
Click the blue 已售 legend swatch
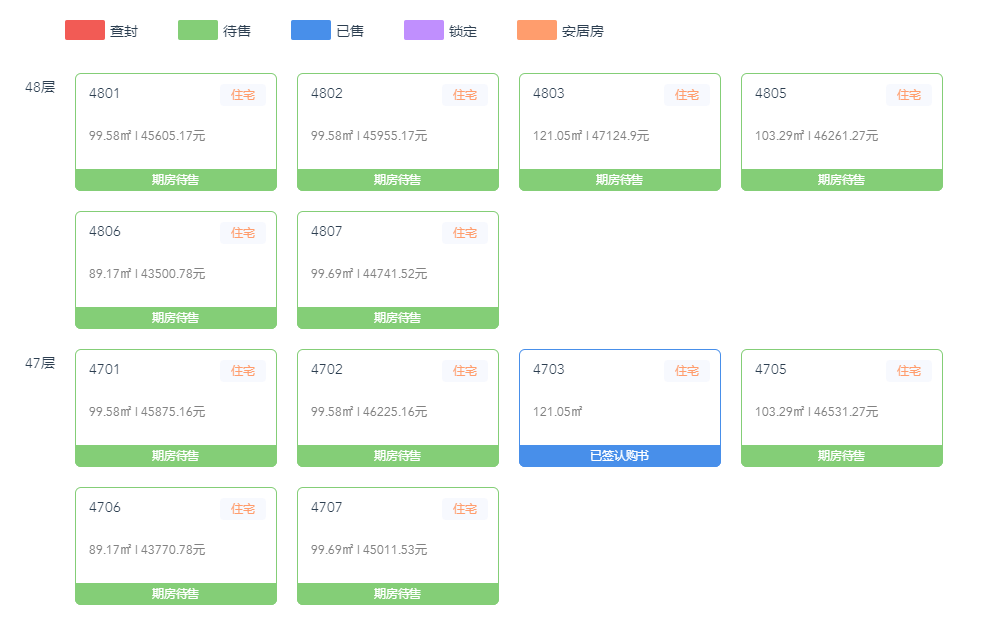coord(311,30)
